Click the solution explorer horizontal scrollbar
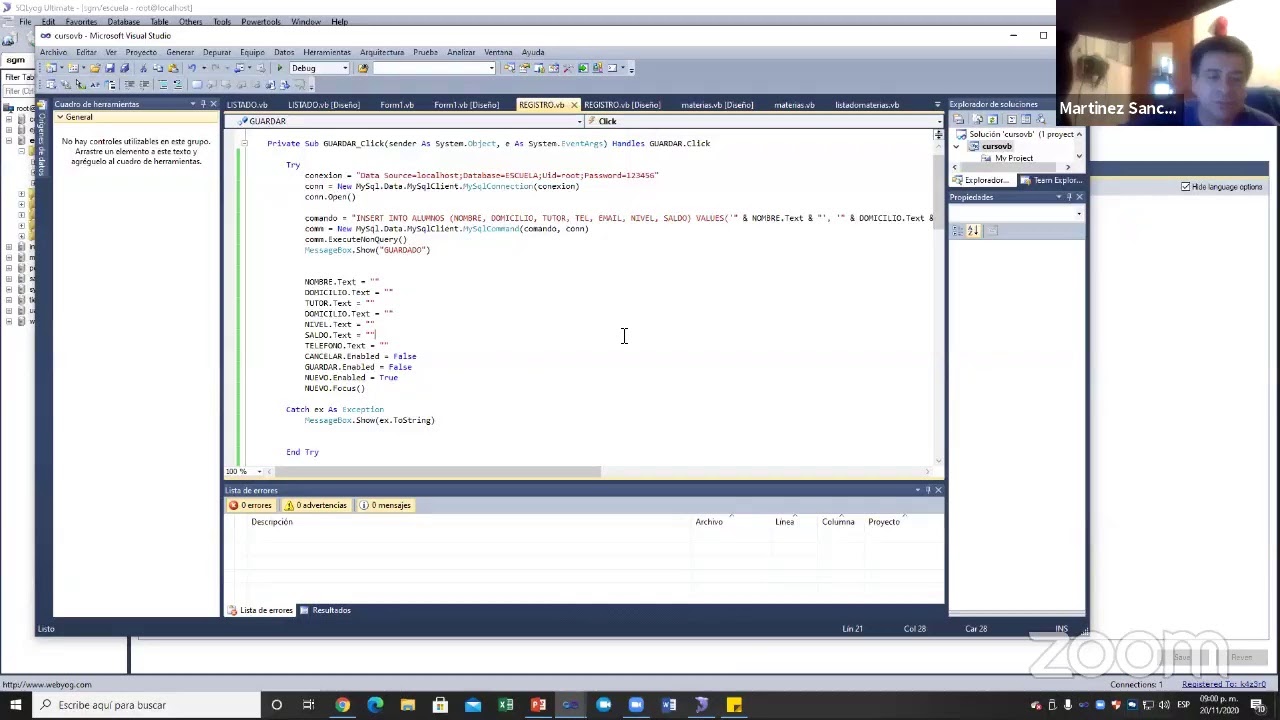Screen dimensions: 1280x720 (x=1010, y=167)
